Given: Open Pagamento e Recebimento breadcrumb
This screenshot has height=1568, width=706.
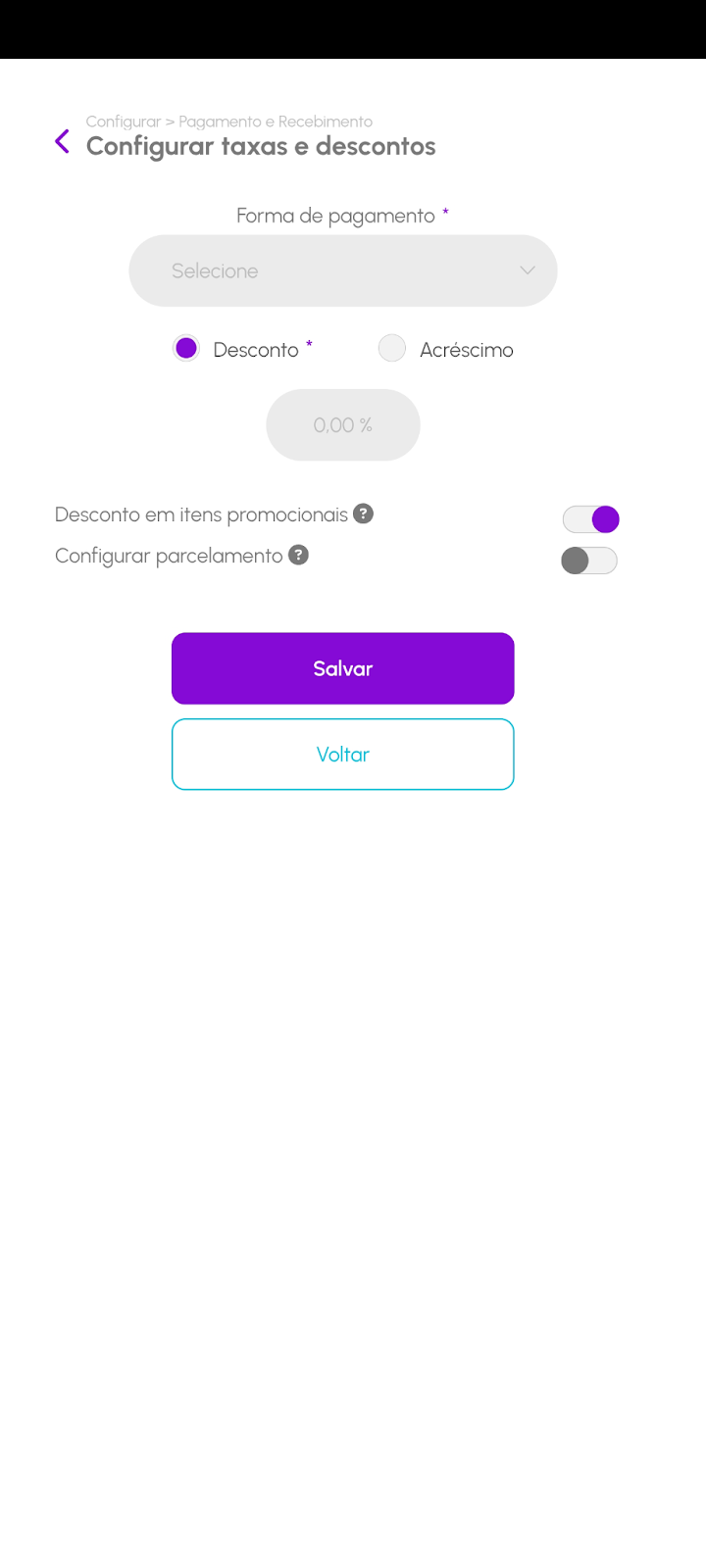Looking at the screenshot, I should pyautogui.click(x=276, y=122).
